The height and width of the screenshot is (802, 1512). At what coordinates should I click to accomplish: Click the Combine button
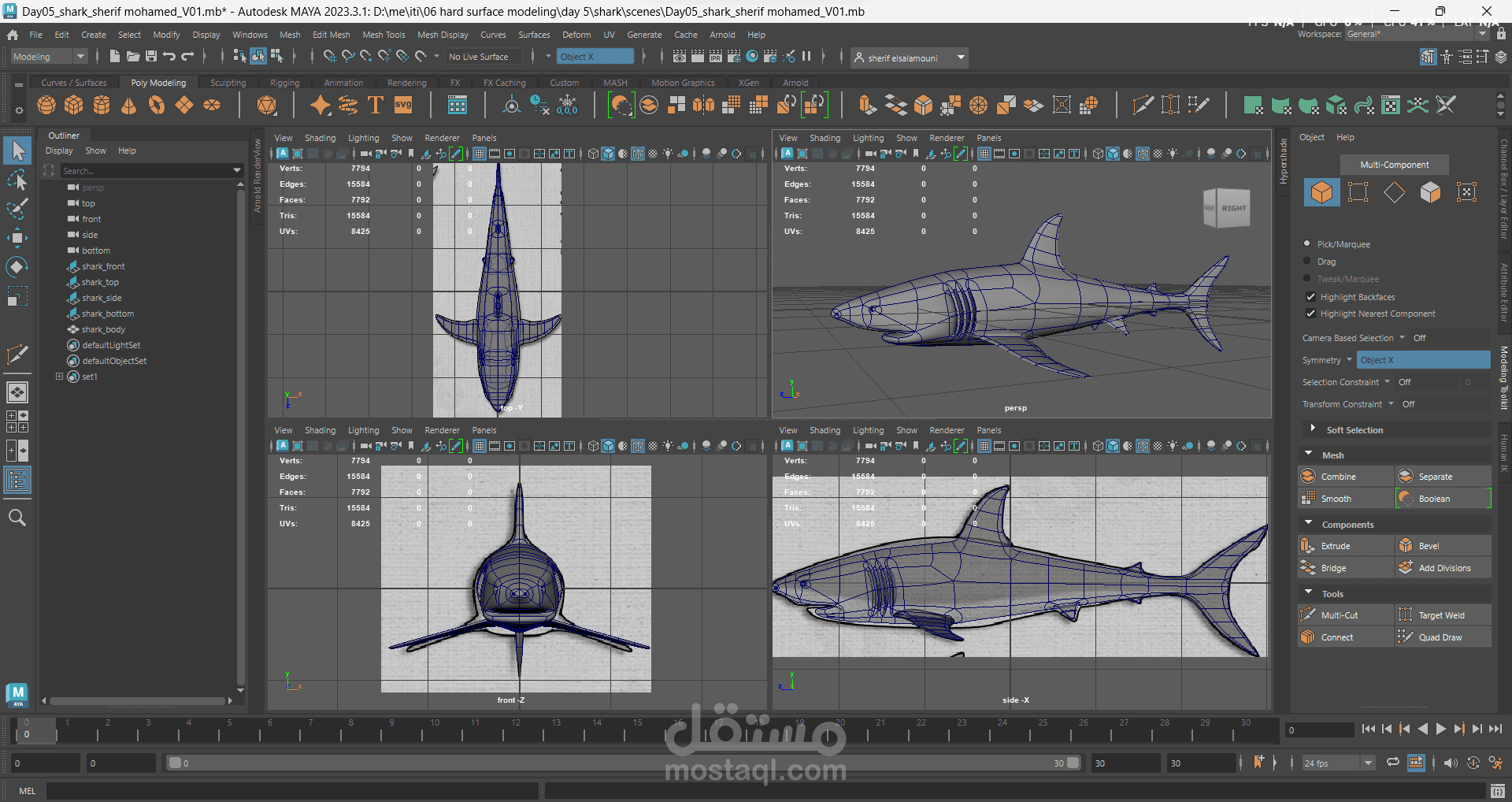pyautogui.click(x=1338, y=477)
